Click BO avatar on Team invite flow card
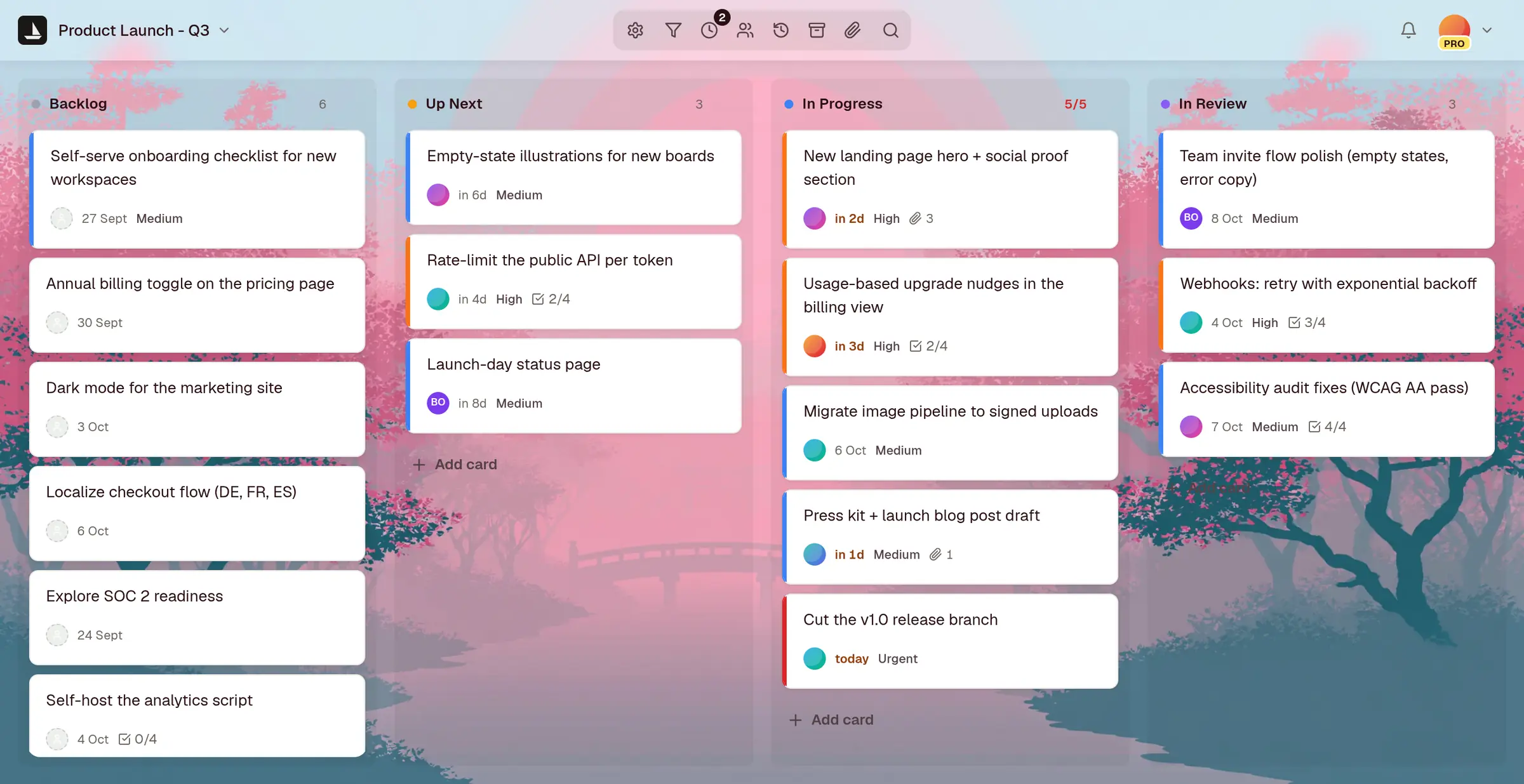1524x784 pixels. tap(1191, 218)
